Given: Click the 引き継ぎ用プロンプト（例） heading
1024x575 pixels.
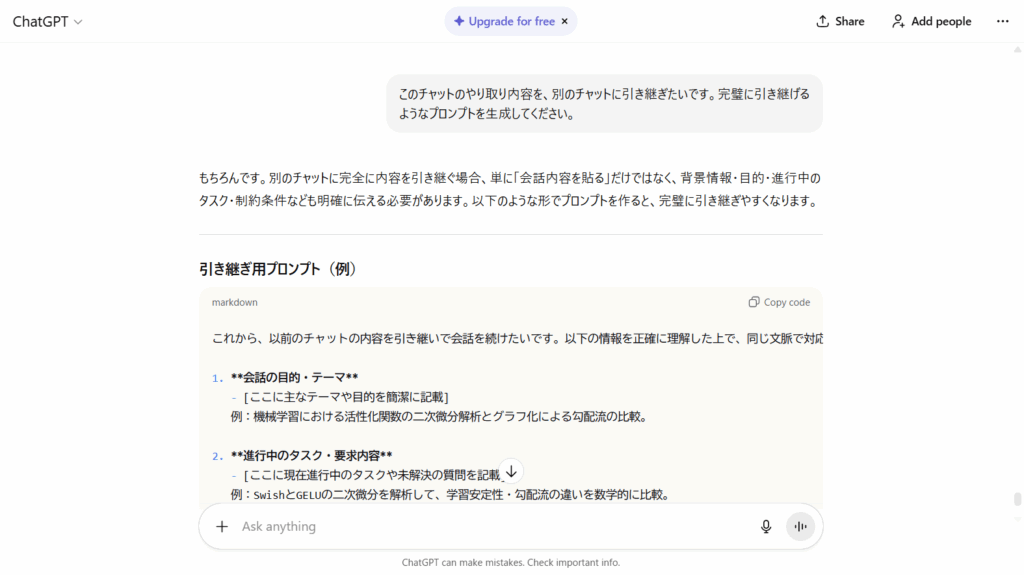Looking at the screenshot, I should click(x=278, y=269).
